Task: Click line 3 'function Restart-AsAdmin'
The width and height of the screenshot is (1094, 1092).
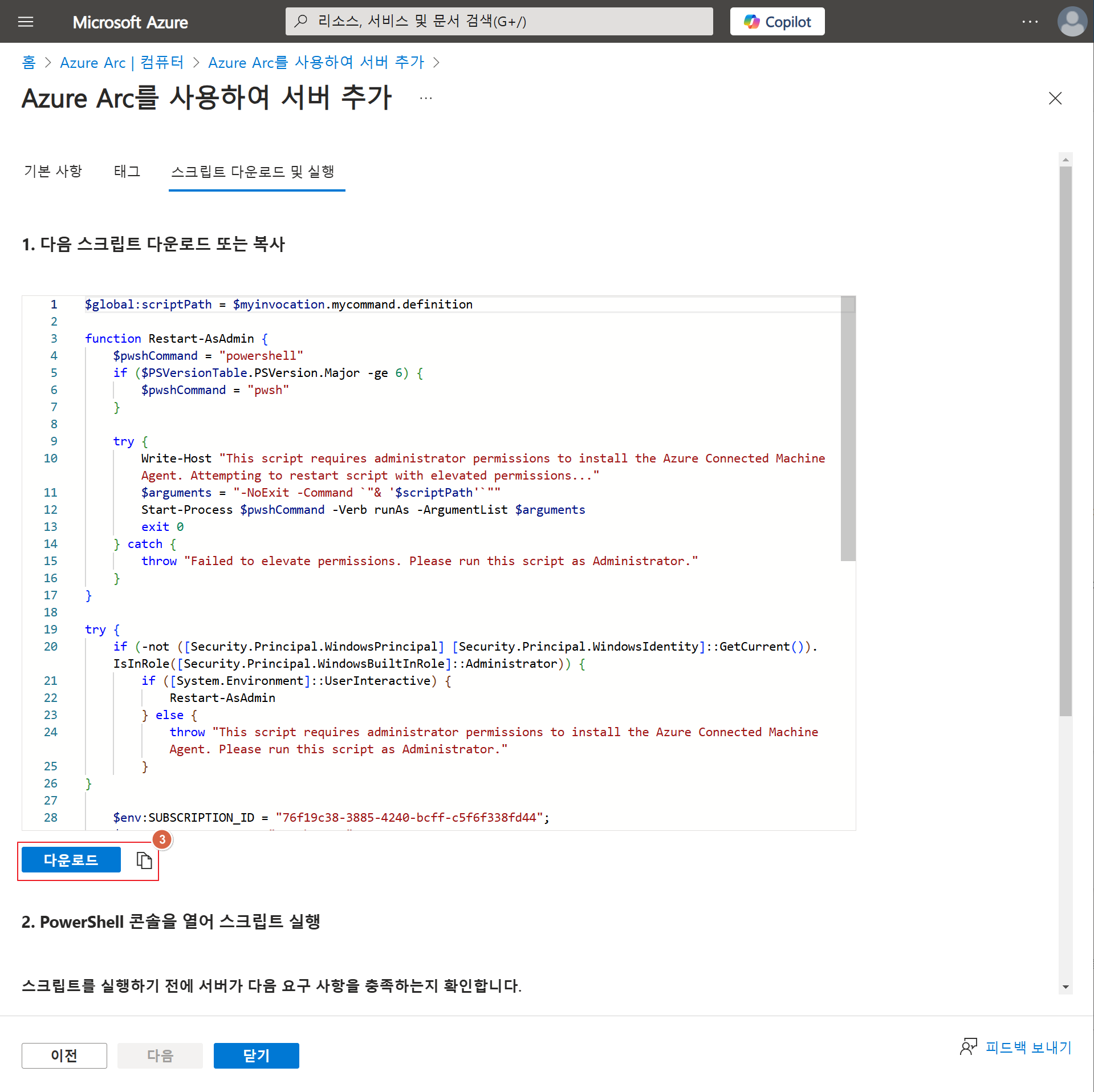Action: pos(176,339)
